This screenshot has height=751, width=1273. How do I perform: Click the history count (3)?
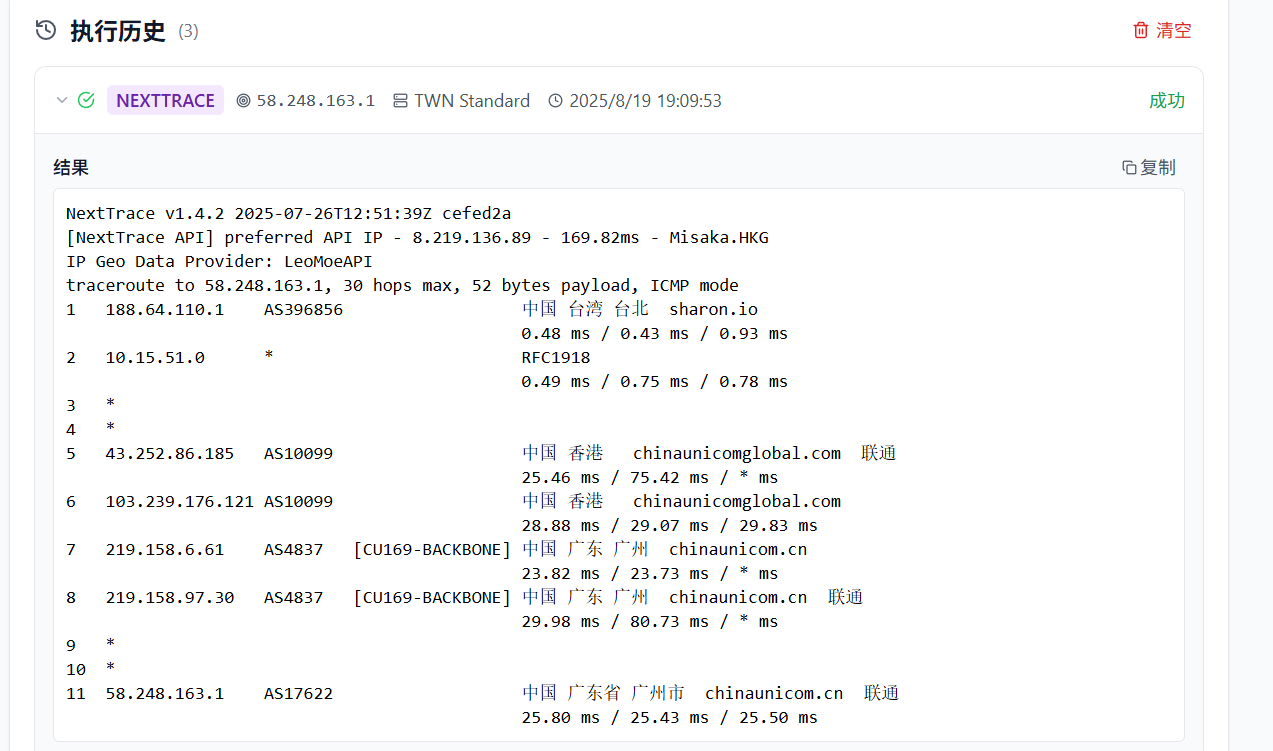point(188,32)
